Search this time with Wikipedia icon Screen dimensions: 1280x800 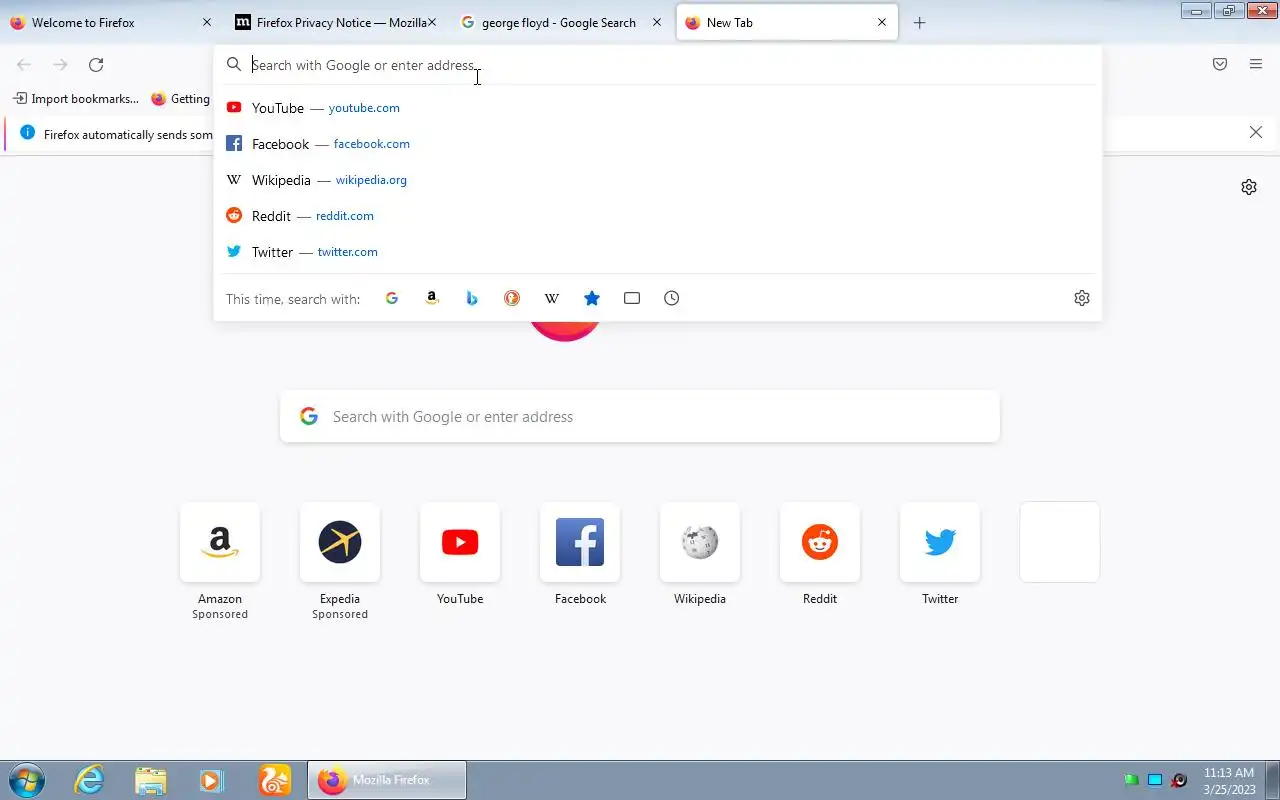[552, 298]
